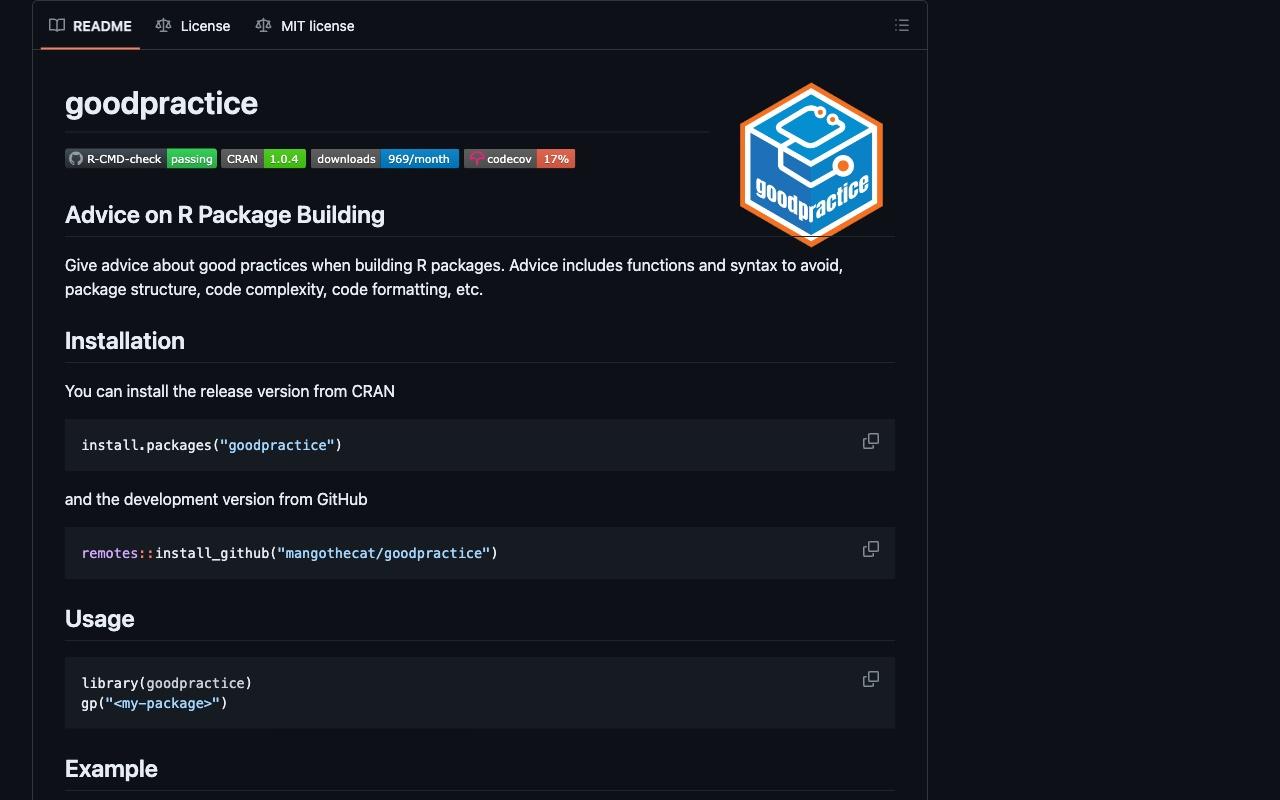Viewport: 1280px width, 800px height.
Task: Open the README outline menu icon
Action: (902, 26)
